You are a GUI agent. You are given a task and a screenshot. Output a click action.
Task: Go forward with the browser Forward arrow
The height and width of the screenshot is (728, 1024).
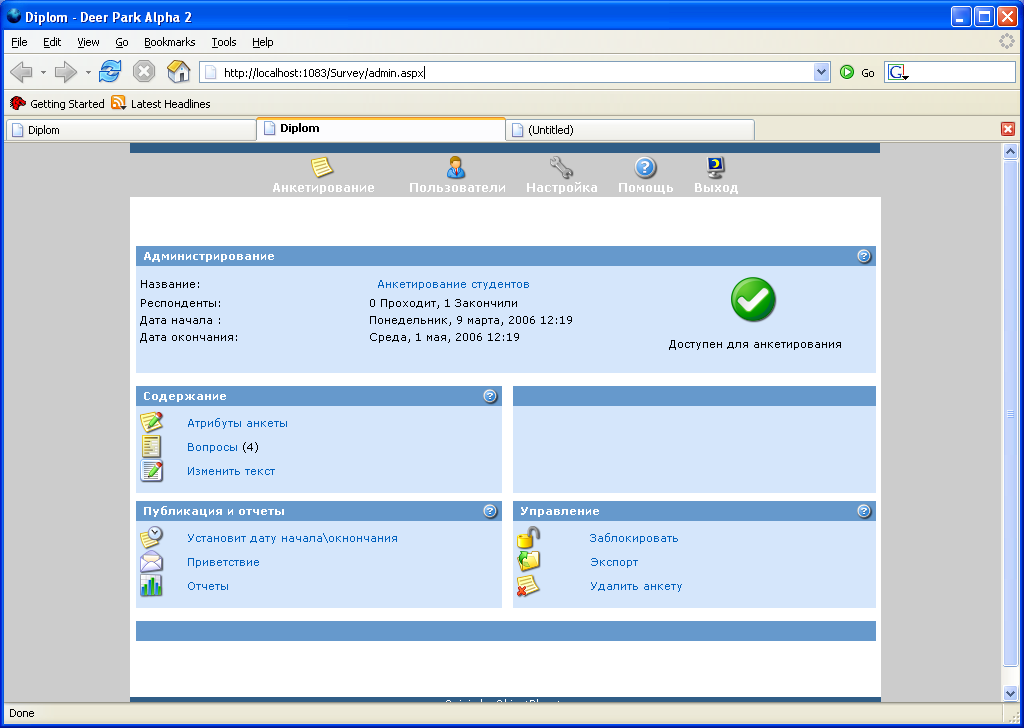click(x=65, y=72)
